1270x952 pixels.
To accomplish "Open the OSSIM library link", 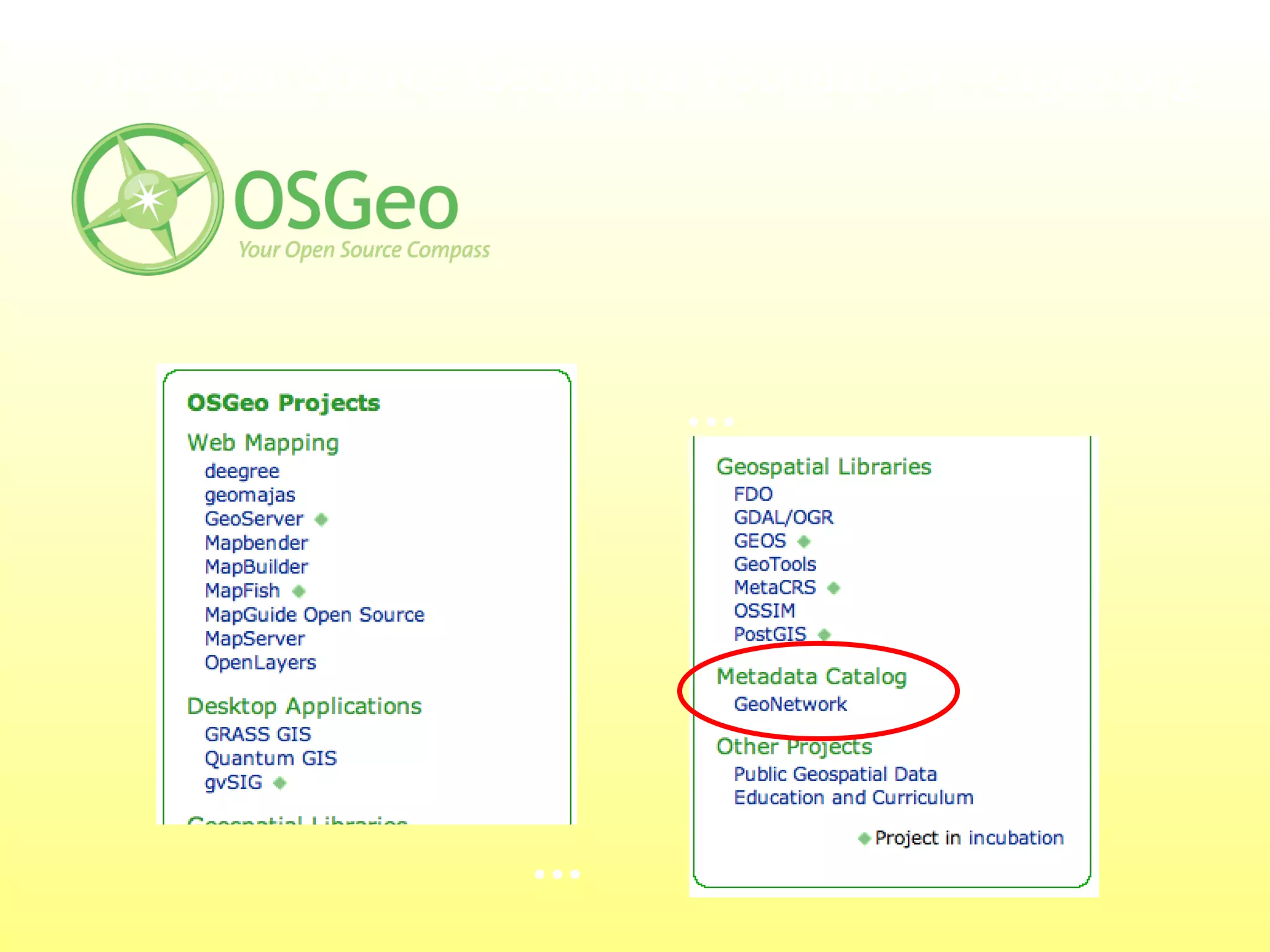I will [764, 611].
